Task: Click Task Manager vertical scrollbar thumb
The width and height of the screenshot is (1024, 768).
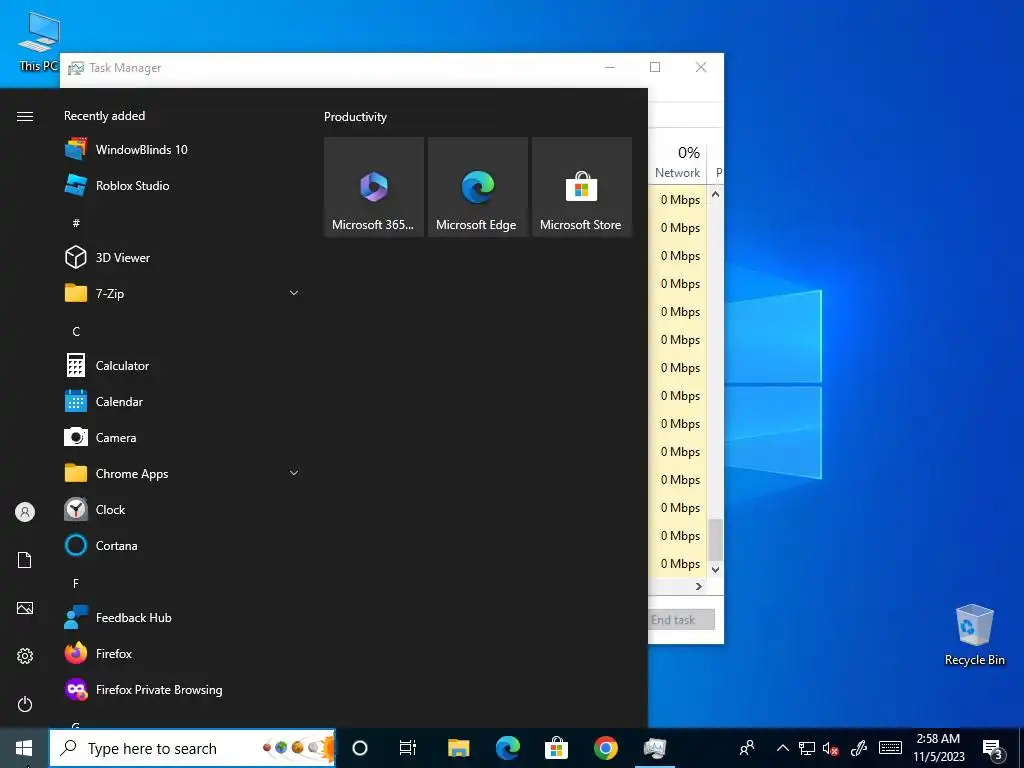Action: (x=716, y=539)
